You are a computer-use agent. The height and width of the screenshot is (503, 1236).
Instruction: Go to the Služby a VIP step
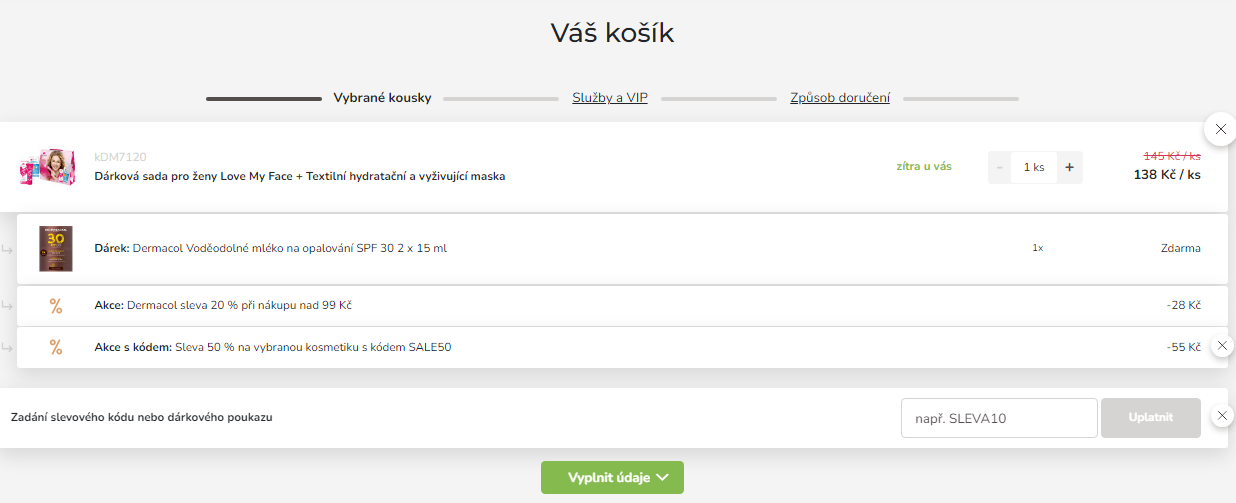pyautogui.click(x=610, y=98)
